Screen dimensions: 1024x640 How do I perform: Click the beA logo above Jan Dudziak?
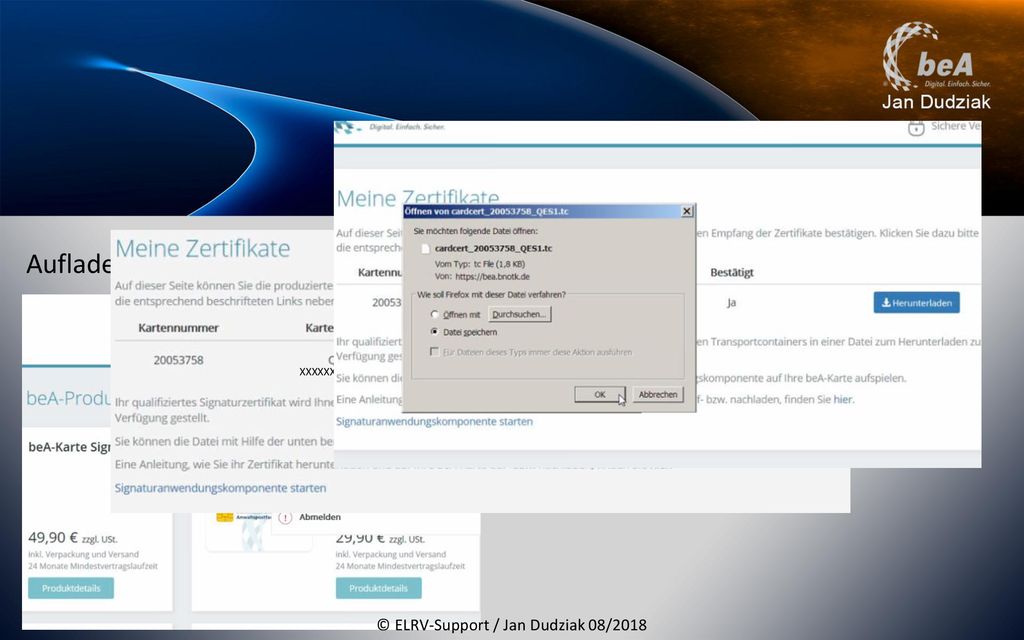(x=935, y=57)
